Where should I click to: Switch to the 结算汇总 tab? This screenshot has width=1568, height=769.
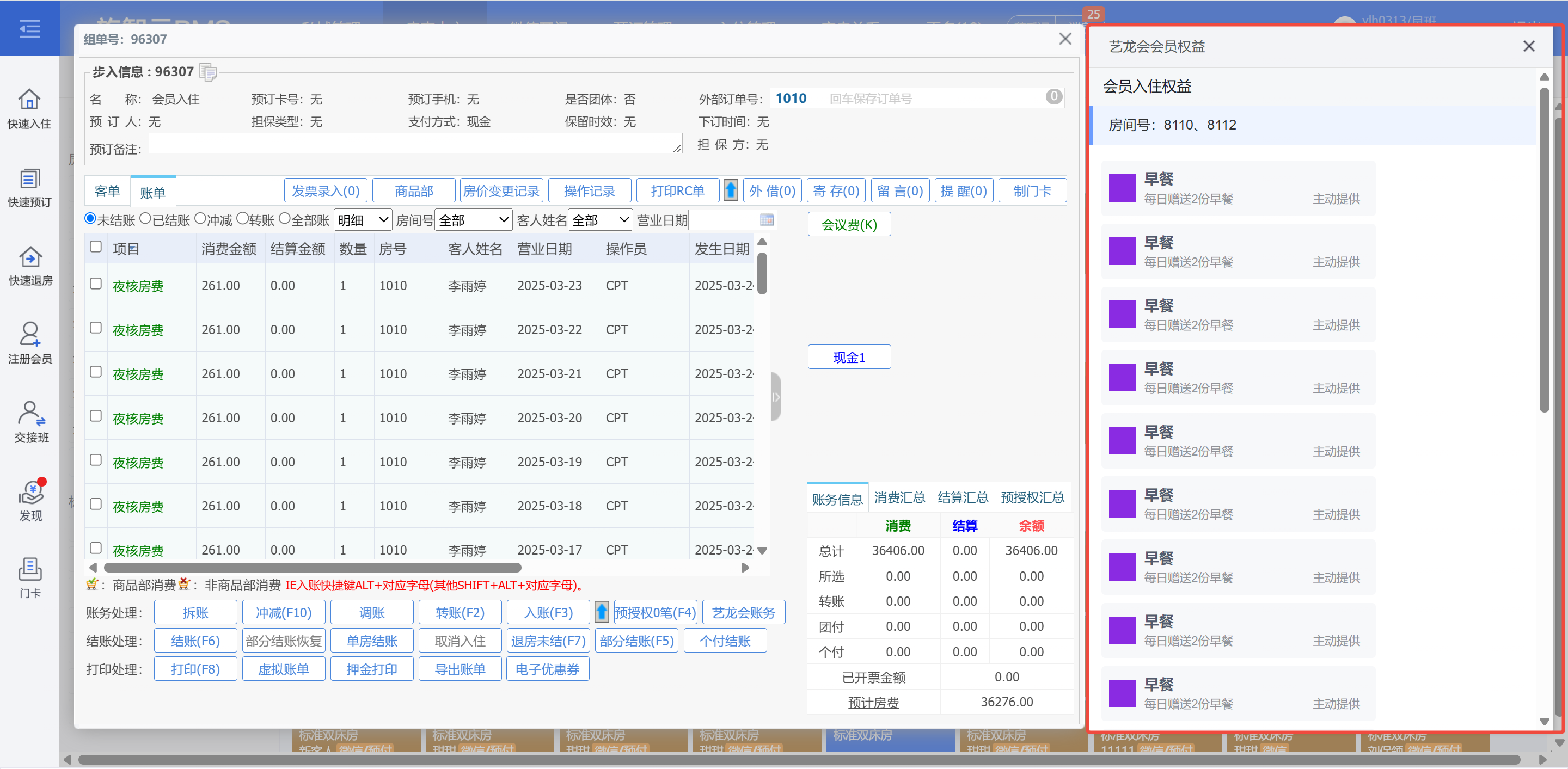(x=963, y=497)
